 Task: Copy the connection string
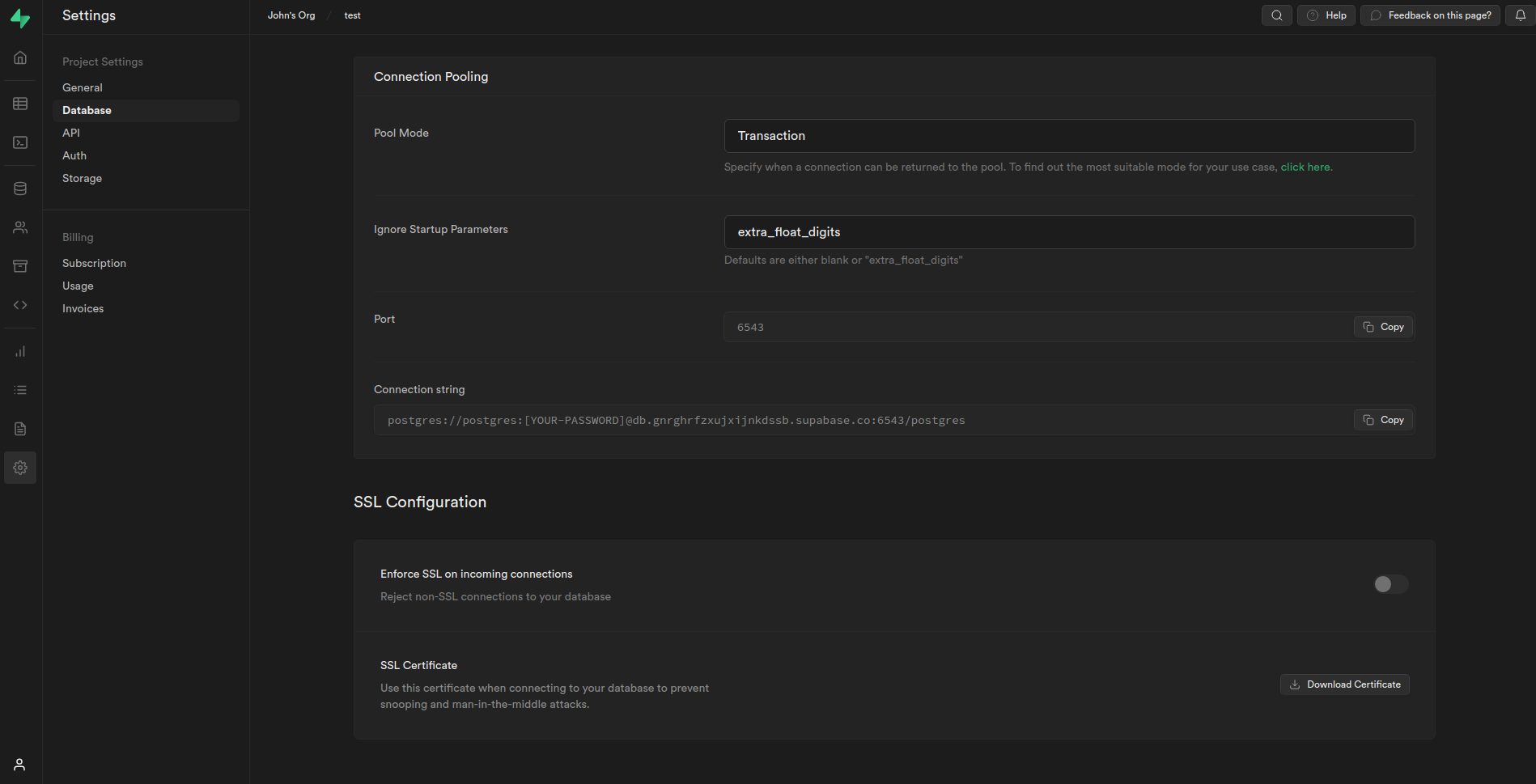[1383, 420]
